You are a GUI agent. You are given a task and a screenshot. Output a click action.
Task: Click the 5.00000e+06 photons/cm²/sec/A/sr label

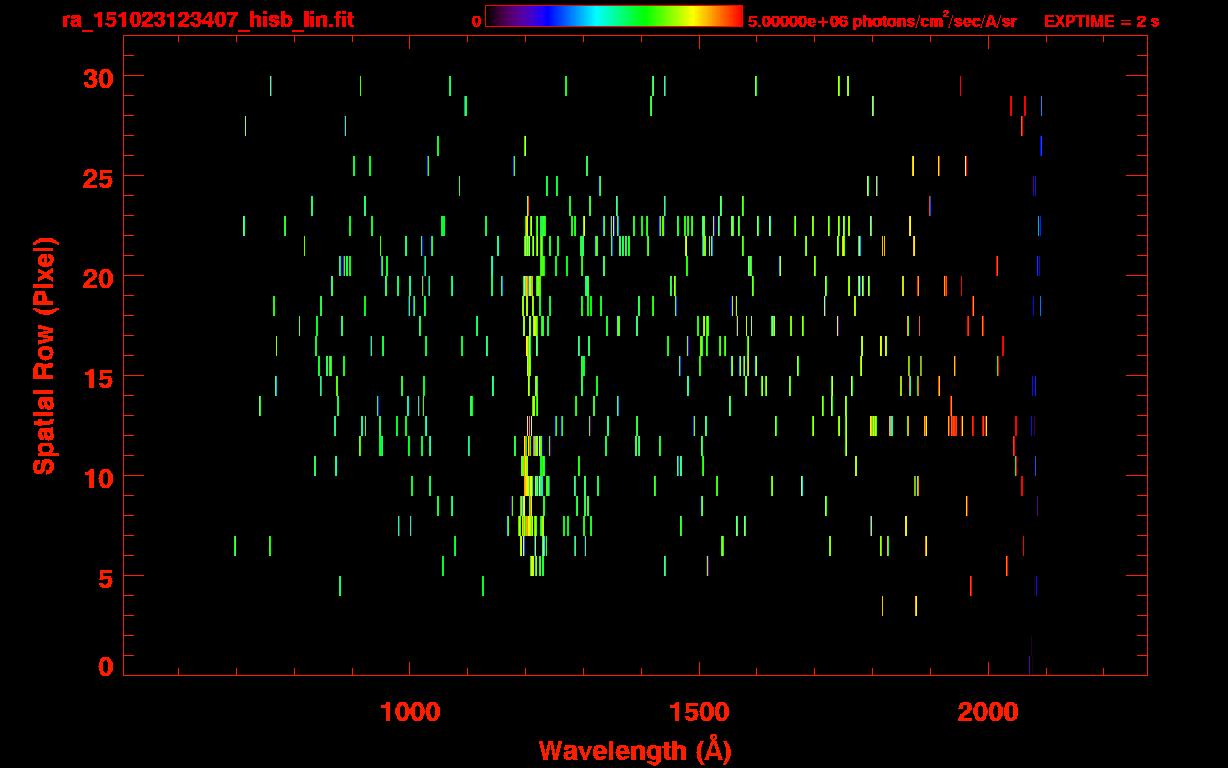882,20
